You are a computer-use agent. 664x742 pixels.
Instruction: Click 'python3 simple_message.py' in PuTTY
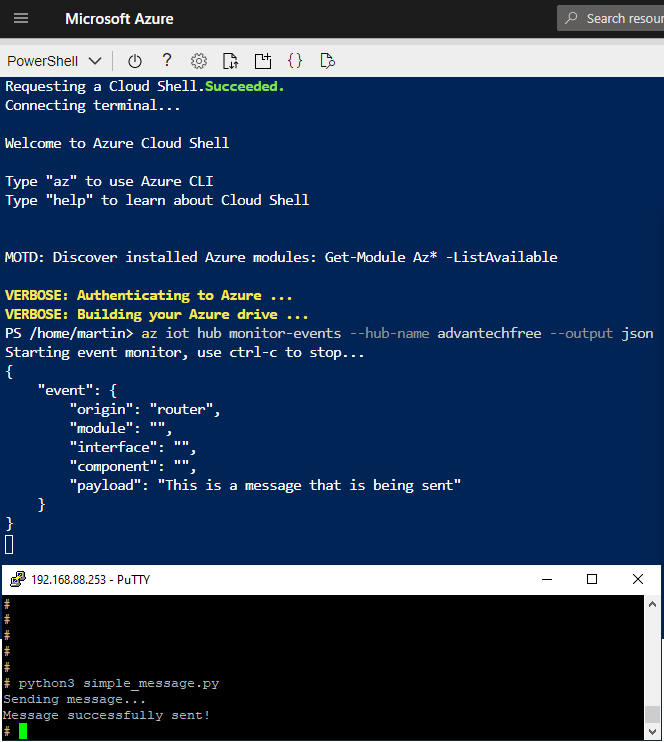(118, 683)
